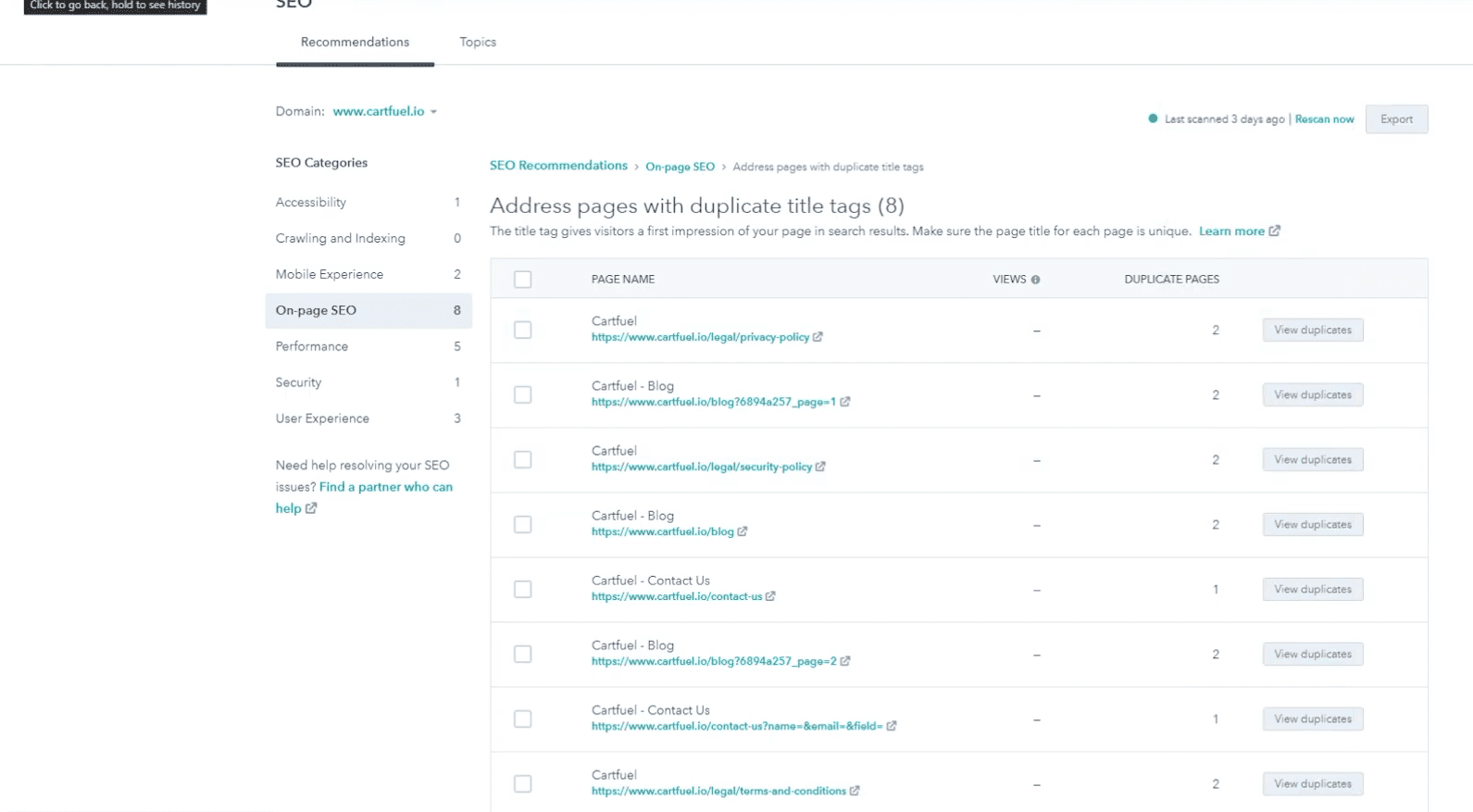Screen dimensions: 1473x812
Task: Open the legal/terms-and-conditions URL link
Action: 718,791
